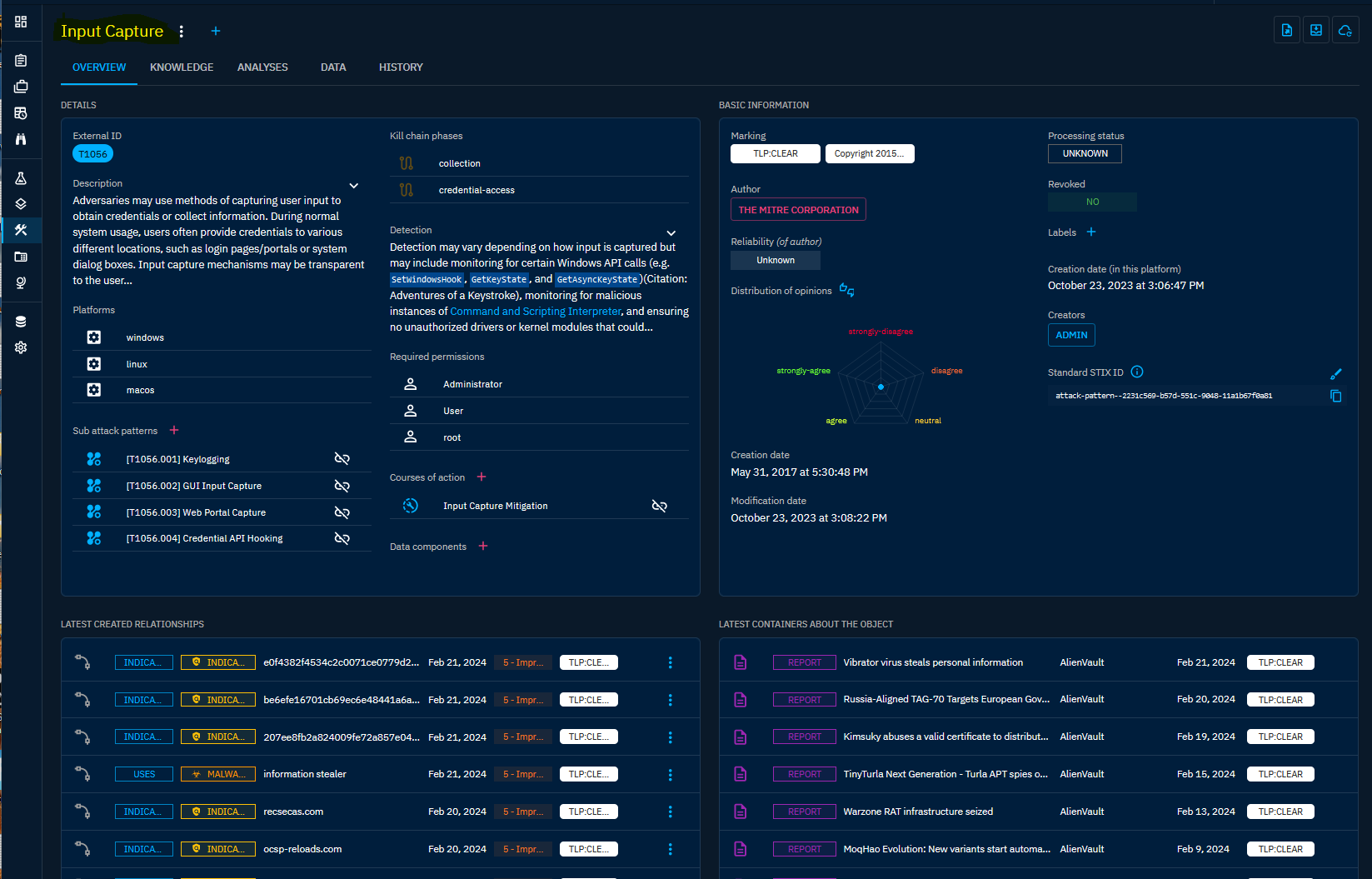
Task: Open row menu for information stealer relationship
Action: (670, 775)
